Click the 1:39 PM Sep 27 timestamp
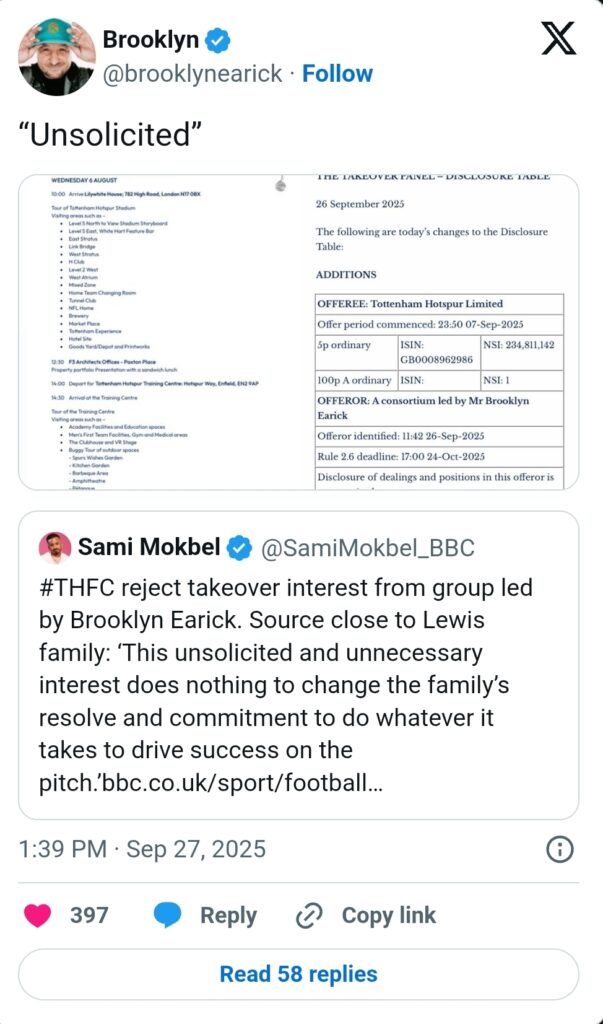 142,850
